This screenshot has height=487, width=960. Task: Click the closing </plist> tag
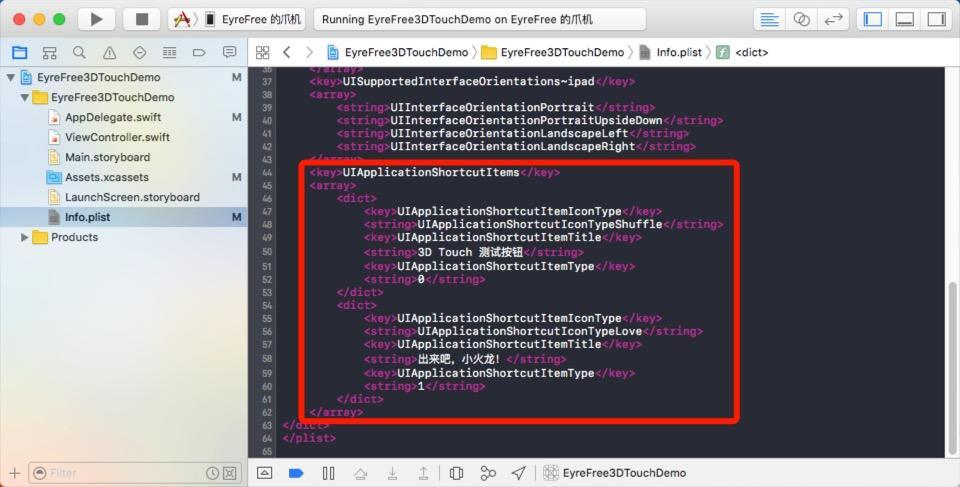309,438
